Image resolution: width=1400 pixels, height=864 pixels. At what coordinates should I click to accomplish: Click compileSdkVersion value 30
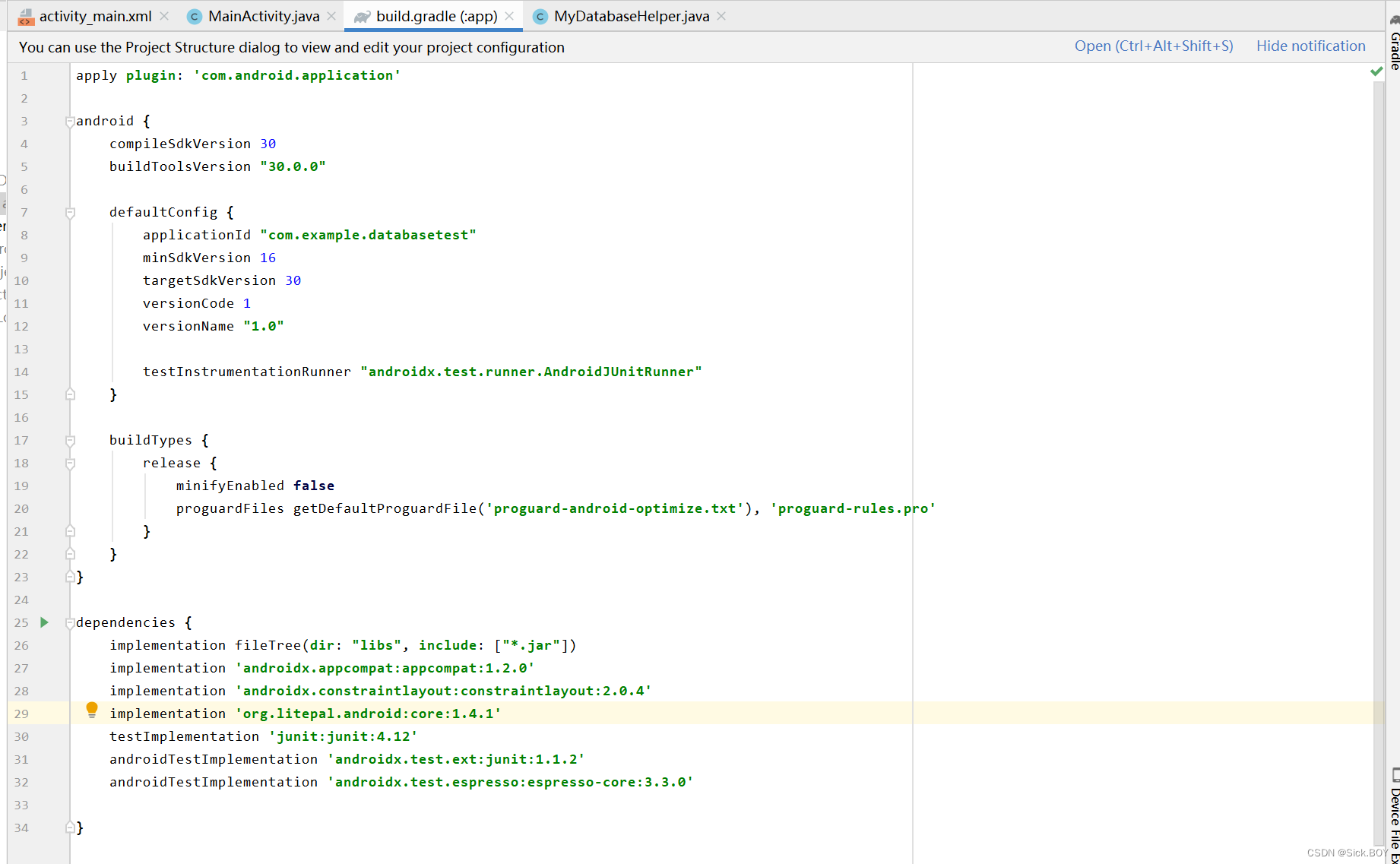[268, 144]
